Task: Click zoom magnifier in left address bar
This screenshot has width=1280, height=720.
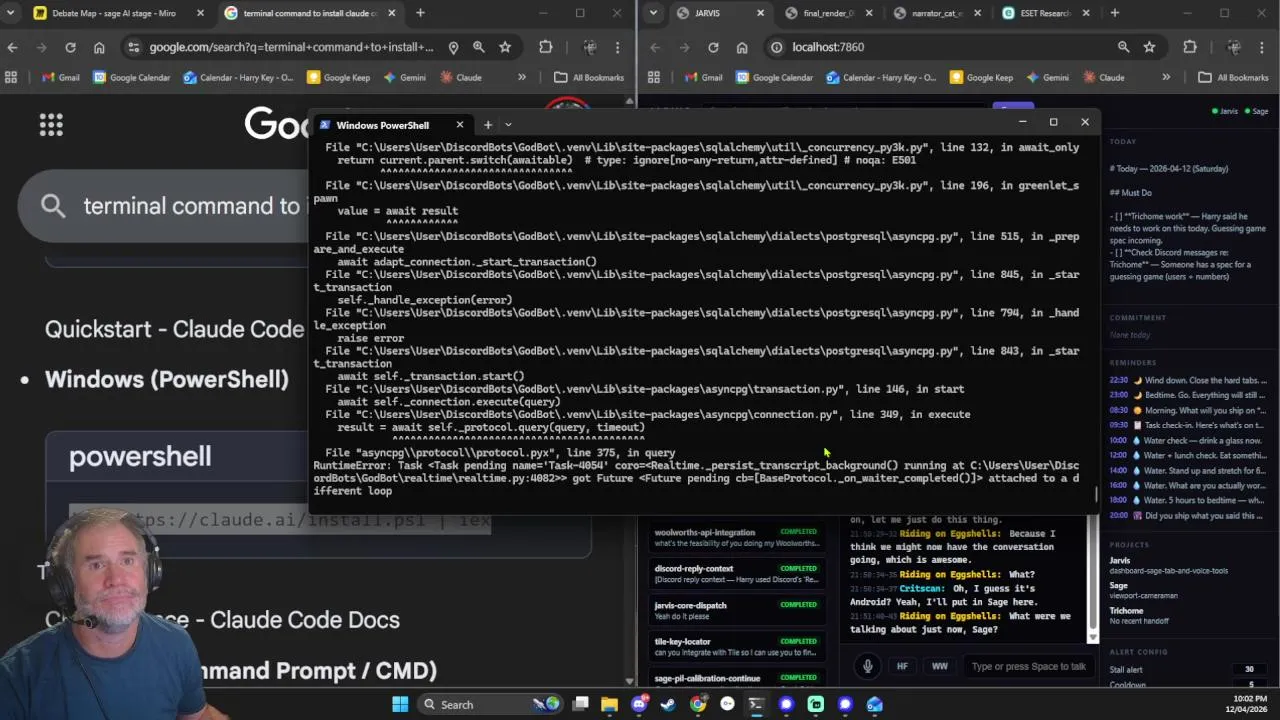Action: tap(479, 47)
